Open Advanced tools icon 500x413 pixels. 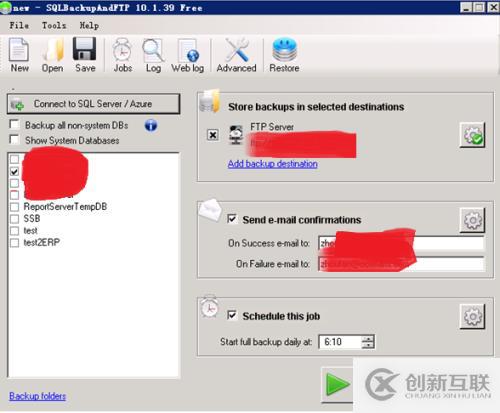tap(236, 55)
